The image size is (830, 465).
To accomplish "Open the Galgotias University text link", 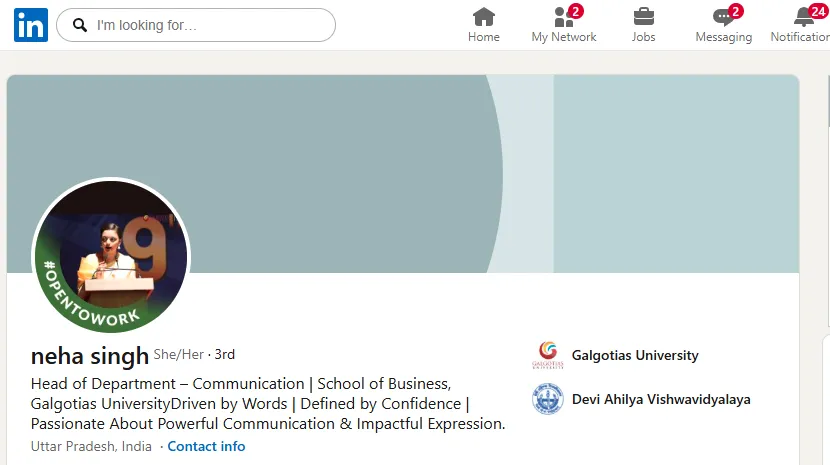I will pyautogui.click(x=635, y=355).
